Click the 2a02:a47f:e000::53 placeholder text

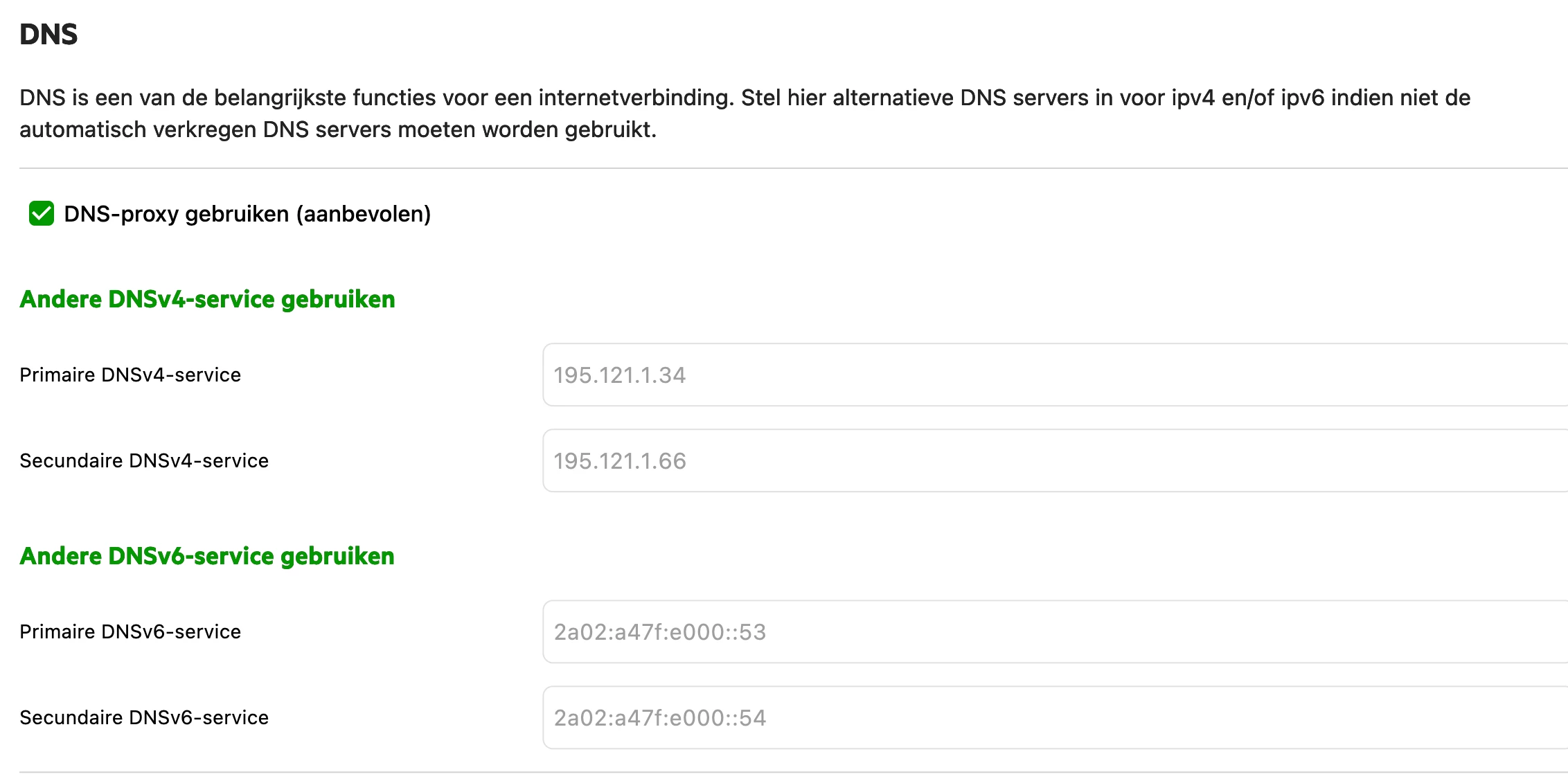click(660, 632)
